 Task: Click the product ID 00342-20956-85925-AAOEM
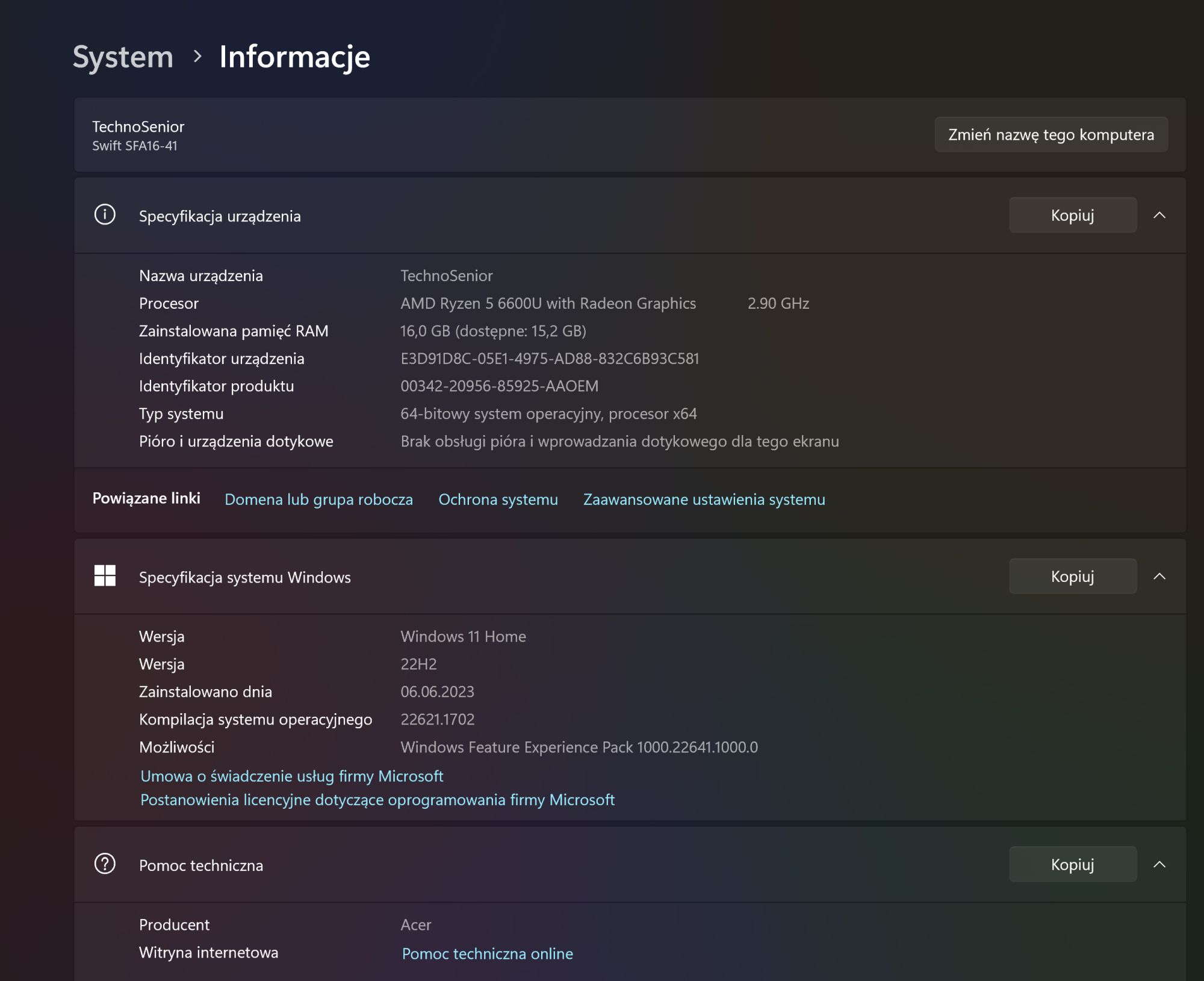pos(500,386)
